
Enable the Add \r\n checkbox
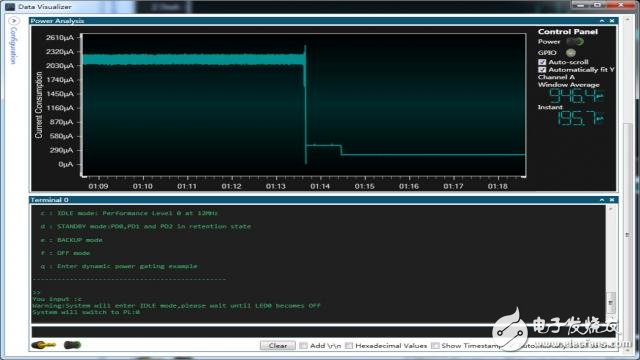click(x=303, y=346)
